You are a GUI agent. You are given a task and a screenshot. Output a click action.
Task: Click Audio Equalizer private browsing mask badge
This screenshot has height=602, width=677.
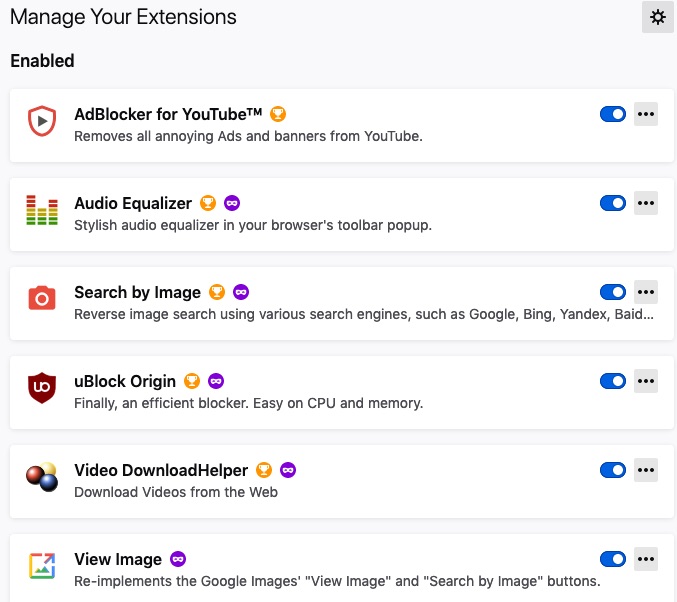(x=232, y=203)
